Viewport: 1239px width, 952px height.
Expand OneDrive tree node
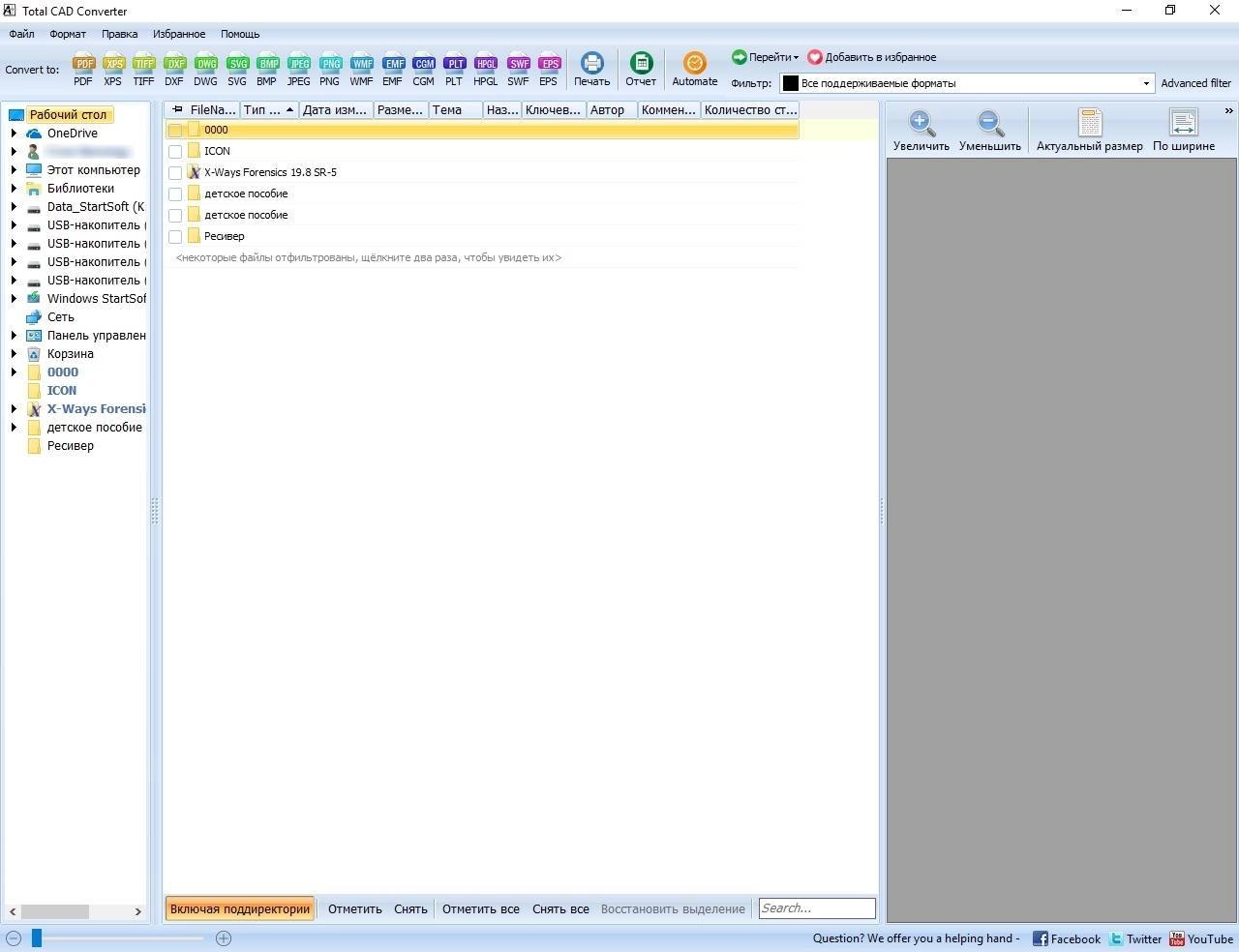point(14,134)
